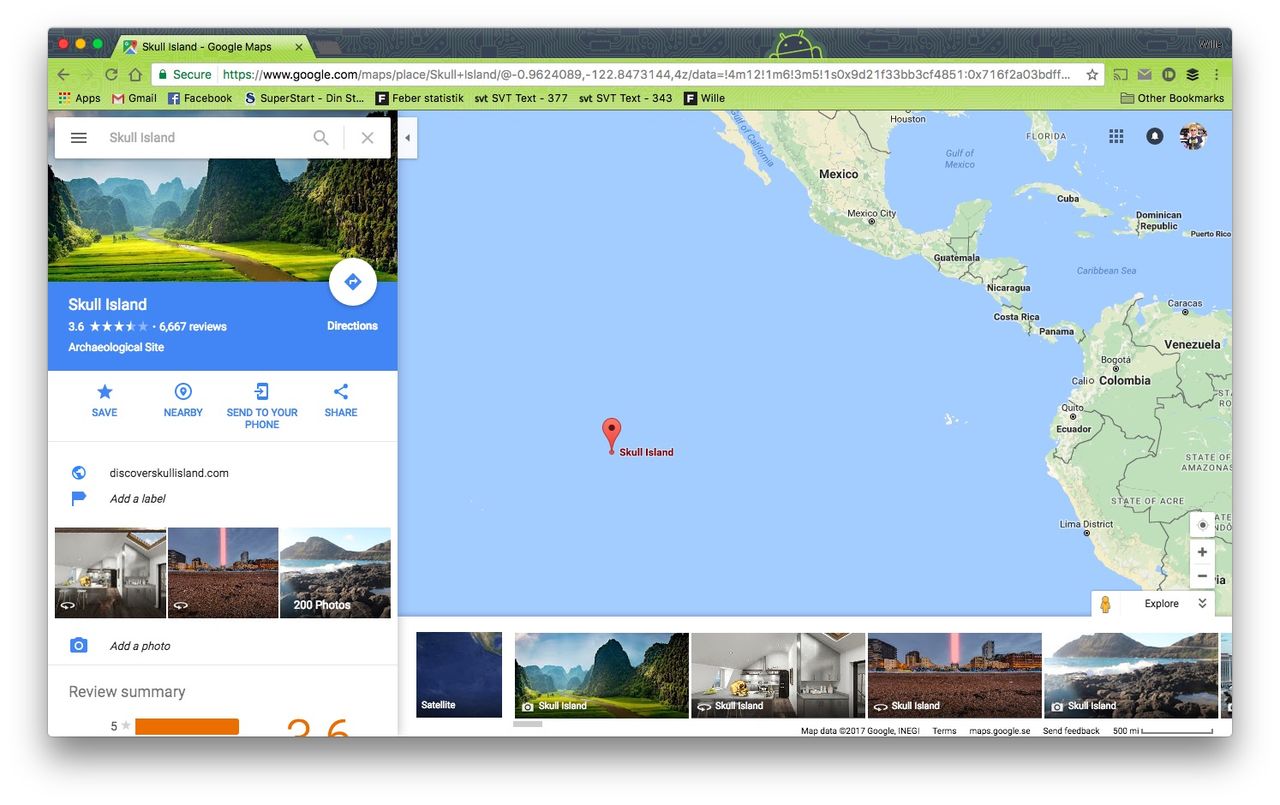Switch to Satellite view thumbnail
Viewport: 1280px width, 805px height.
tap(459, 675)
